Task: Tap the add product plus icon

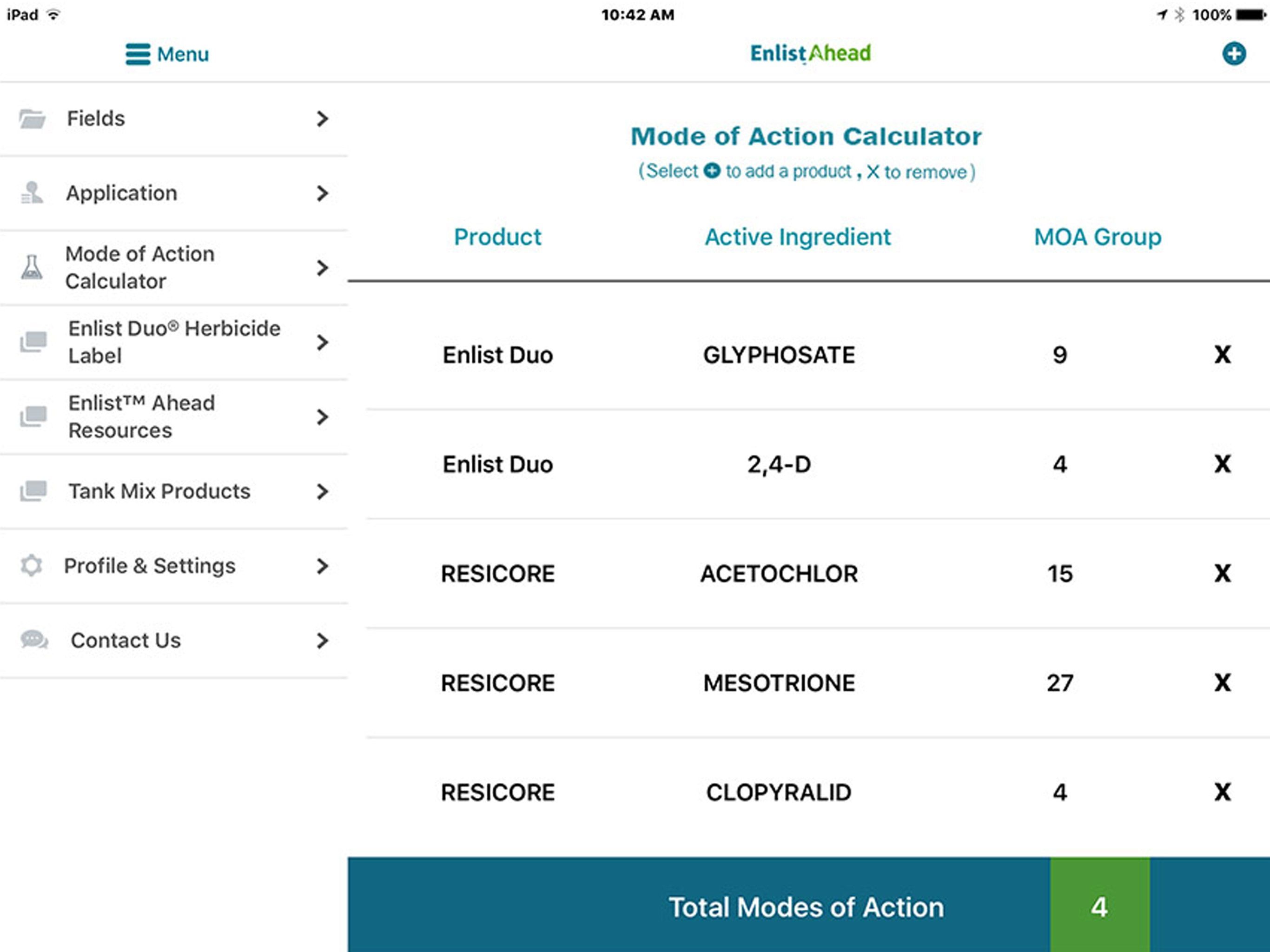Action: (1234, 54)
